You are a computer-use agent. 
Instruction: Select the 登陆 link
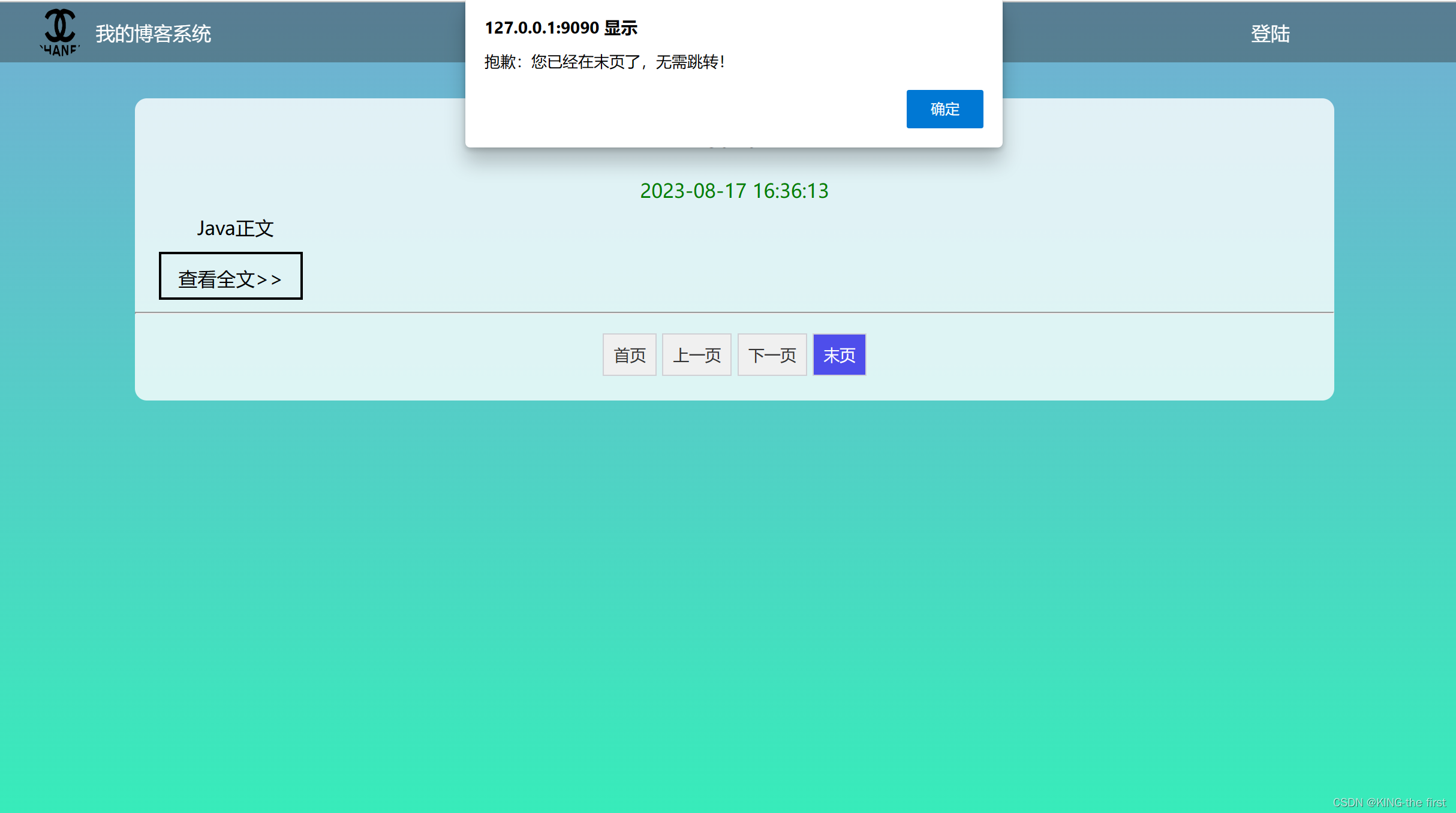click(1271, 34)
